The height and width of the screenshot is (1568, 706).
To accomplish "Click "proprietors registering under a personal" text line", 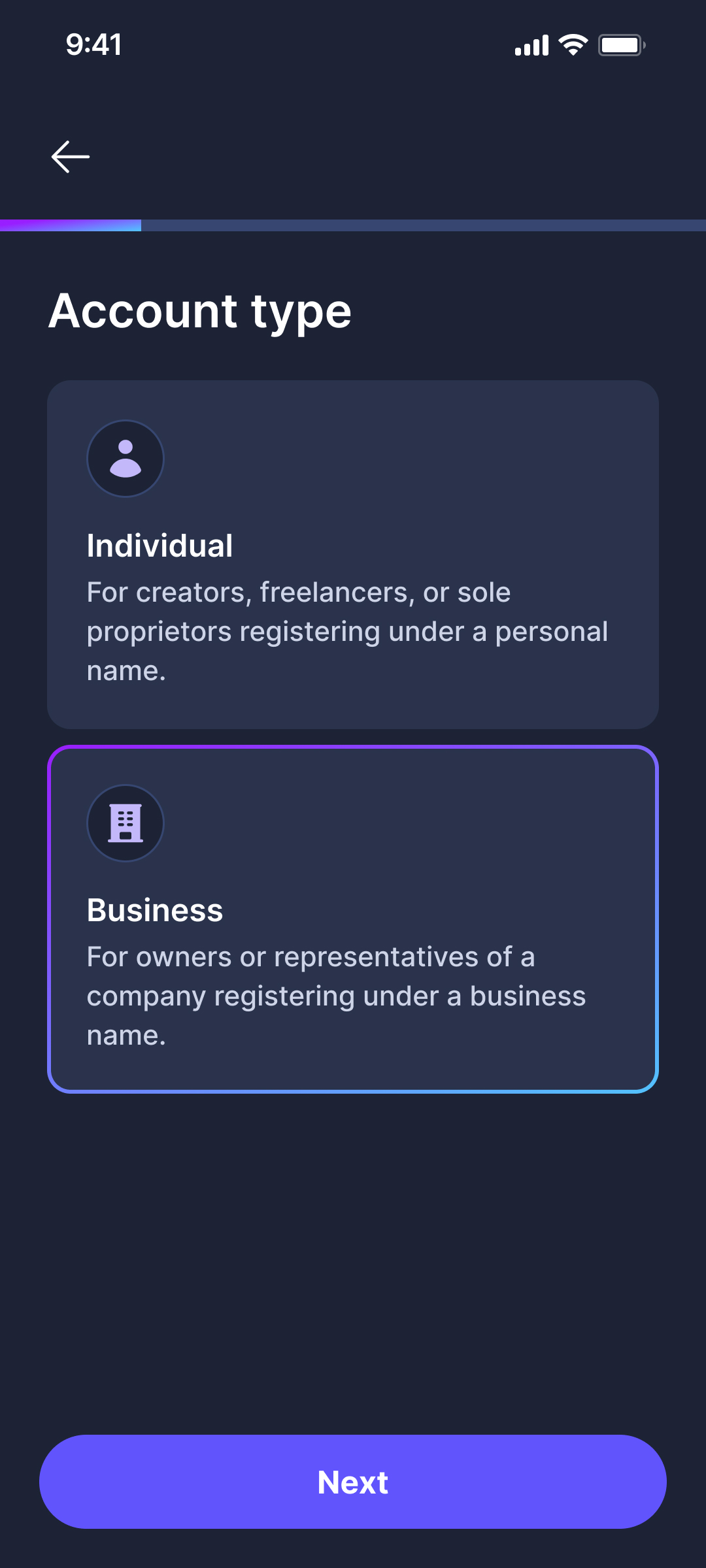I will 347,632.
